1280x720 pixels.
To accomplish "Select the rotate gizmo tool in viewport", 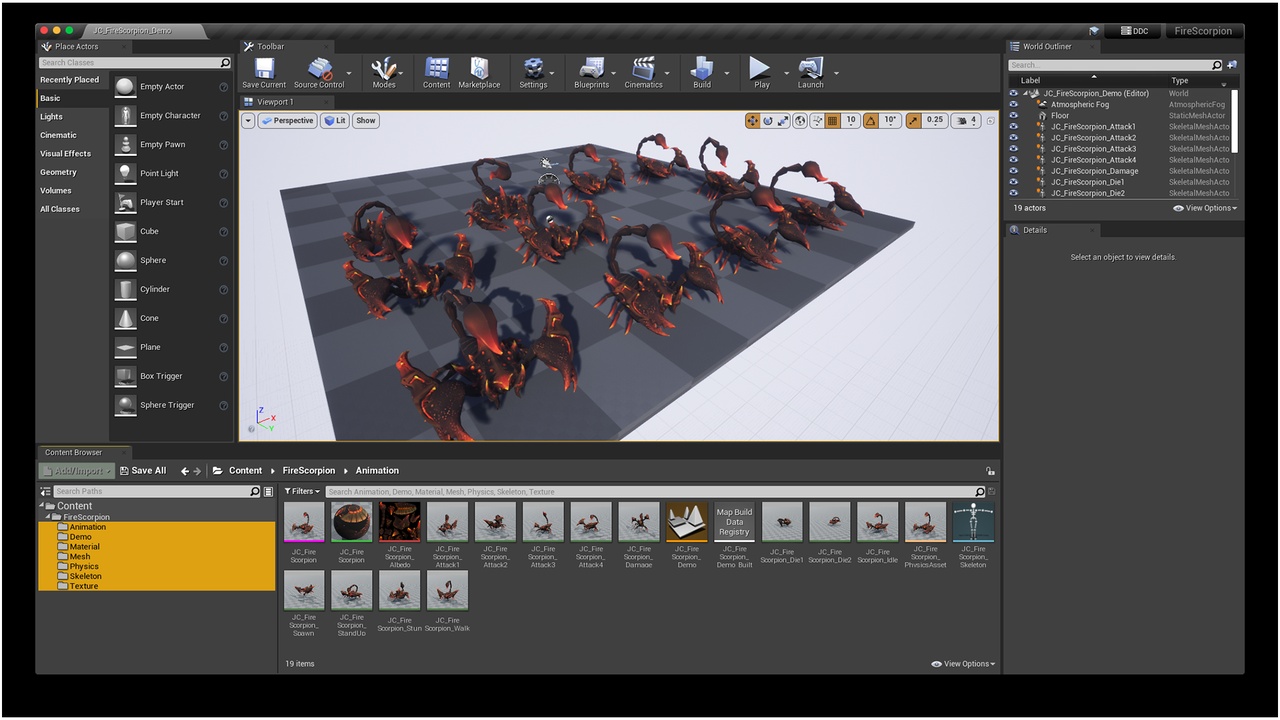I will tap(768, 120).
